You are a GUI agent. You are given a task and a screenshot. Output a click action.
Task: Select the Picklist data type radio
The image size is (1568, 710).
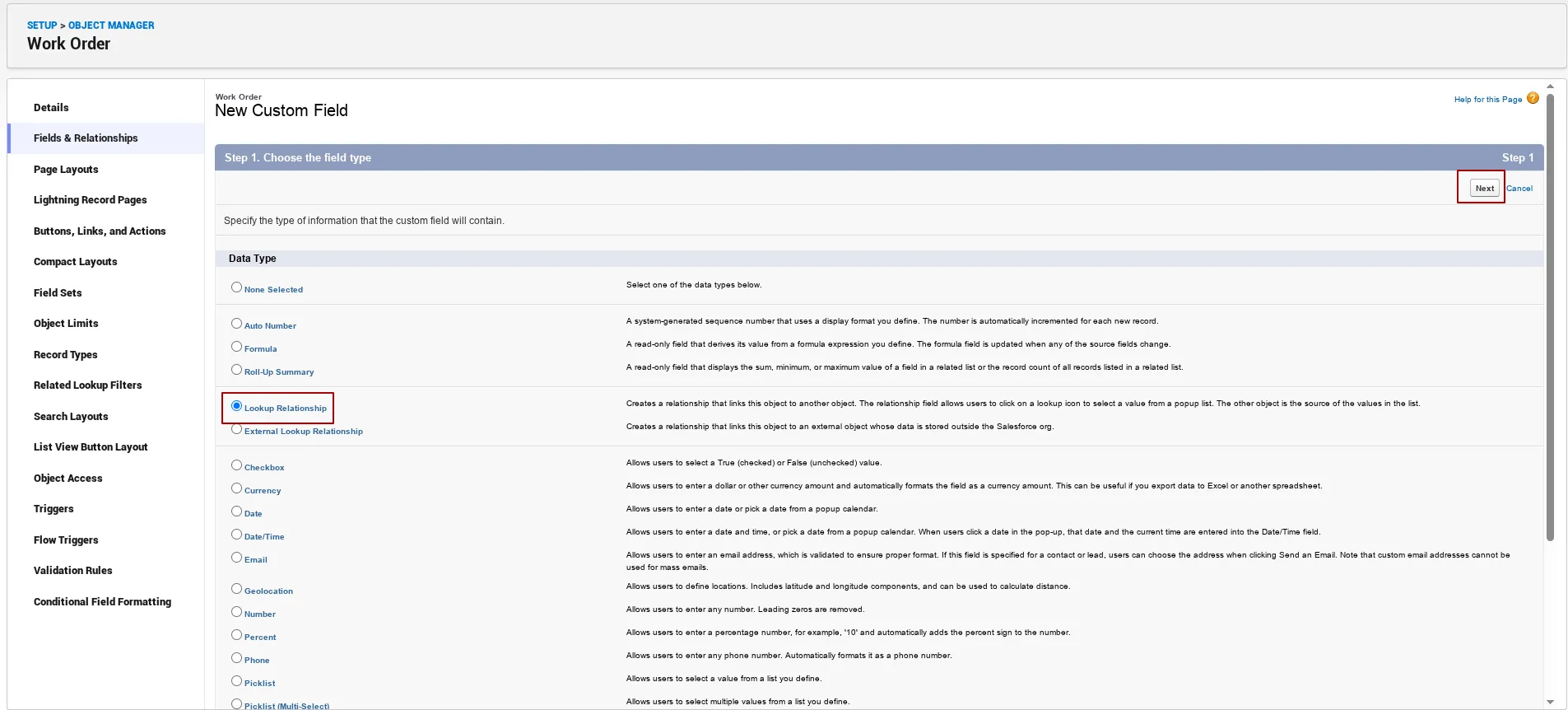coord(236,681)
